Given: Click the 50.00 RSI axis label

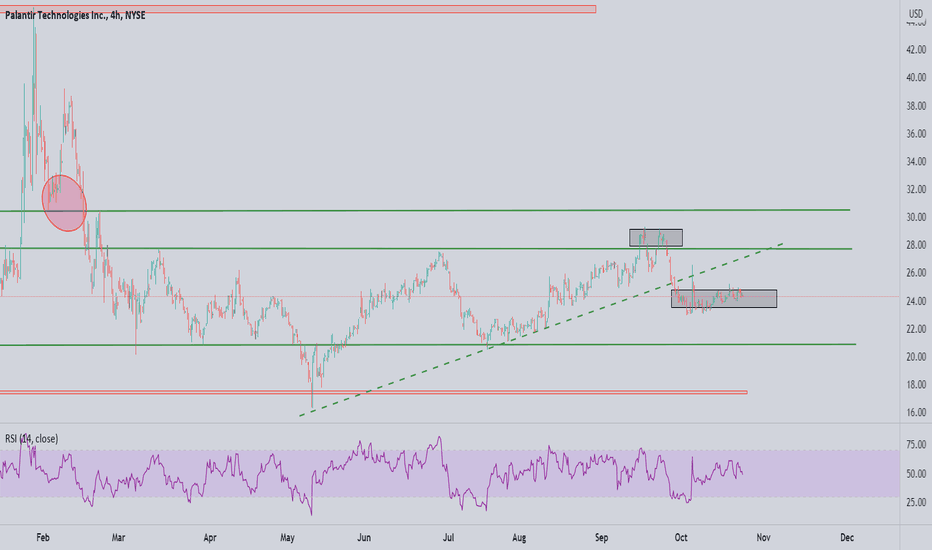Looking at the screenshot, I should pyautogui.click(x=916, y=474).
